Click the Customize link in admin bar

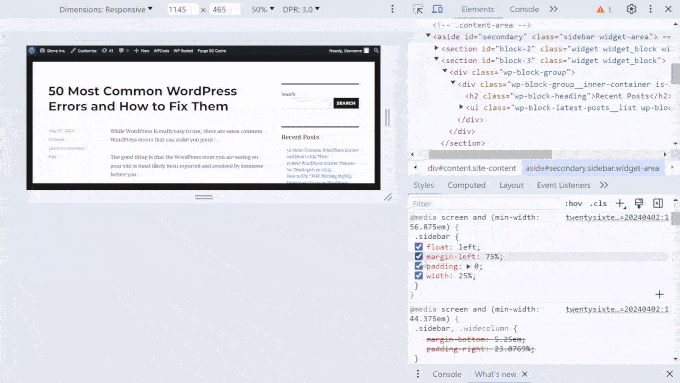tap(84, 51)
